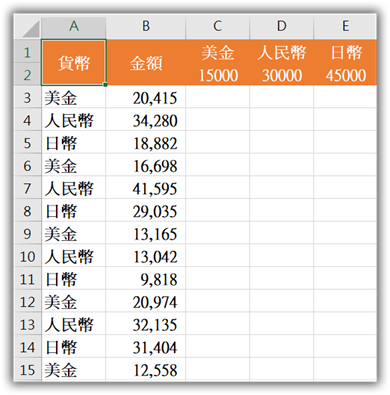
Task: Click 美金 in row 6
Action: pyautogui.click(x=74, y=165)
